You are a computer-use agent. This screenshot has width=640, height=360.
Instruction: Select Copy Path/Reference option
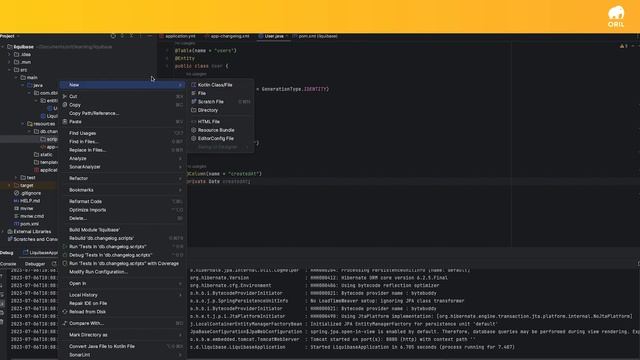pyautogui.click(x=122, y=113)
